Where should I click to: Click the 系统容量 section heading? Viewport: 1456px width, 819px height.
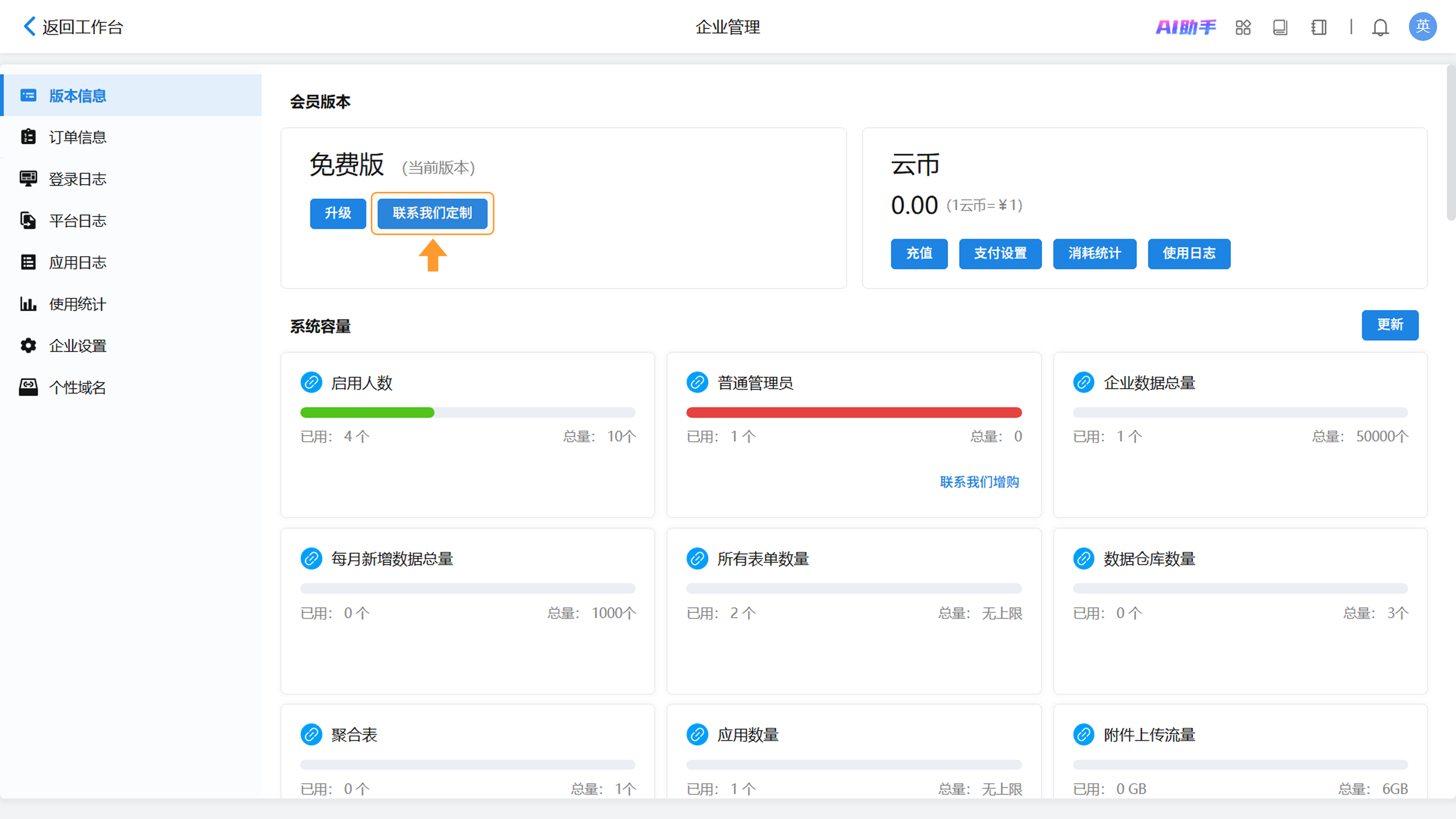point(320,326)
